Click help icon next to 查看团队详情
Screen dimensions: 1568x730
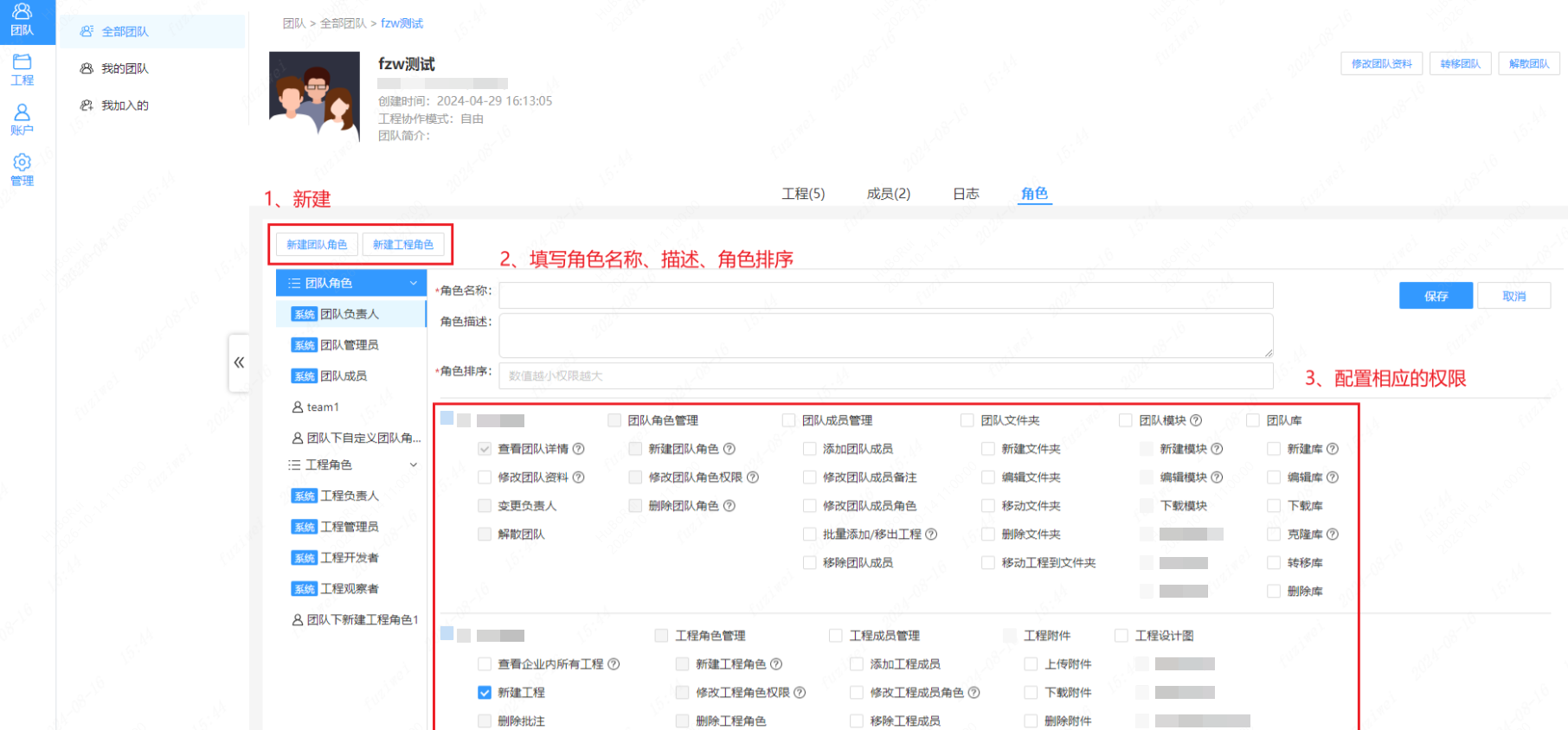tap(579, 449)
